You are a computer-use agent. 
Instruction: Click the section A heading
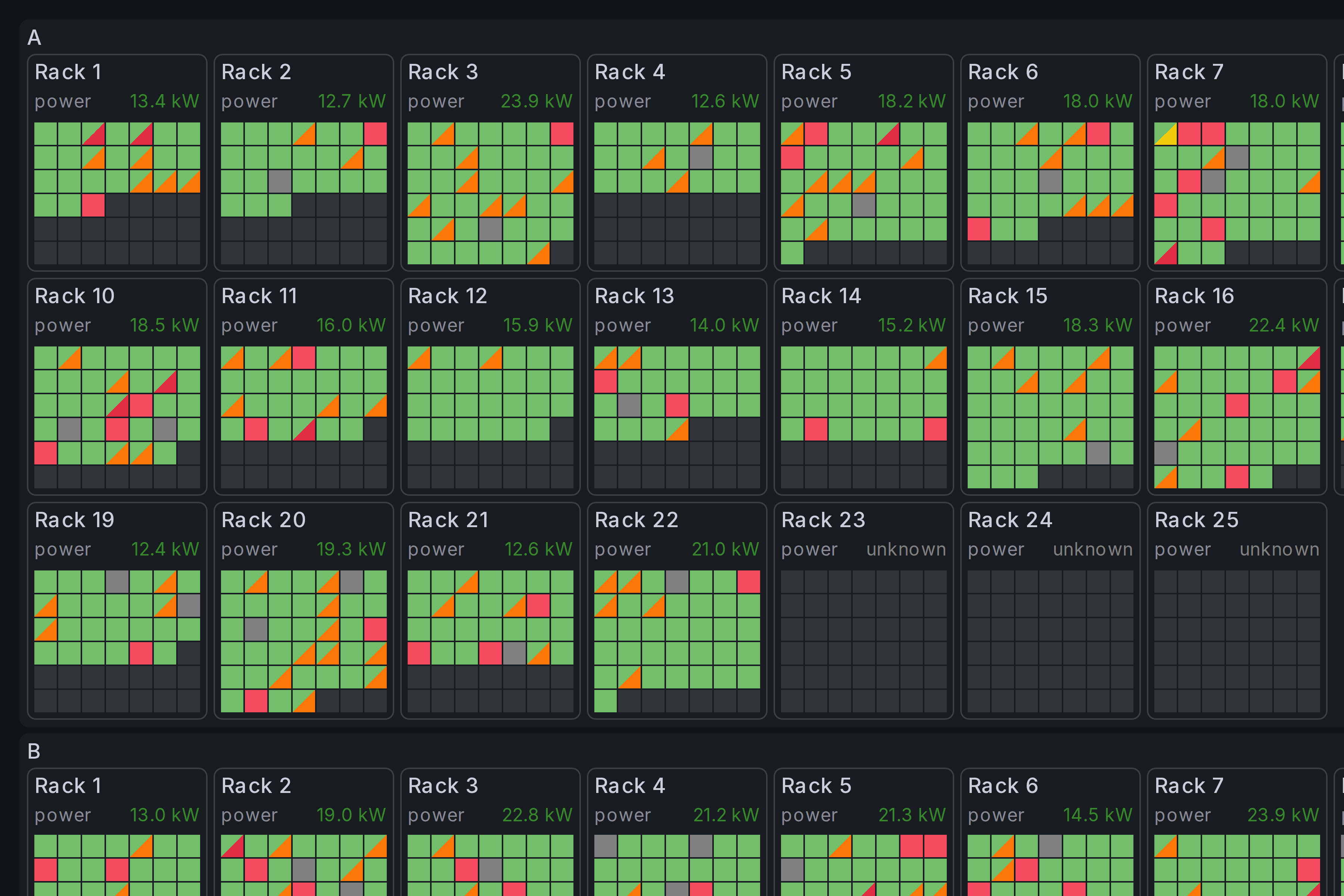coord(34,38)
